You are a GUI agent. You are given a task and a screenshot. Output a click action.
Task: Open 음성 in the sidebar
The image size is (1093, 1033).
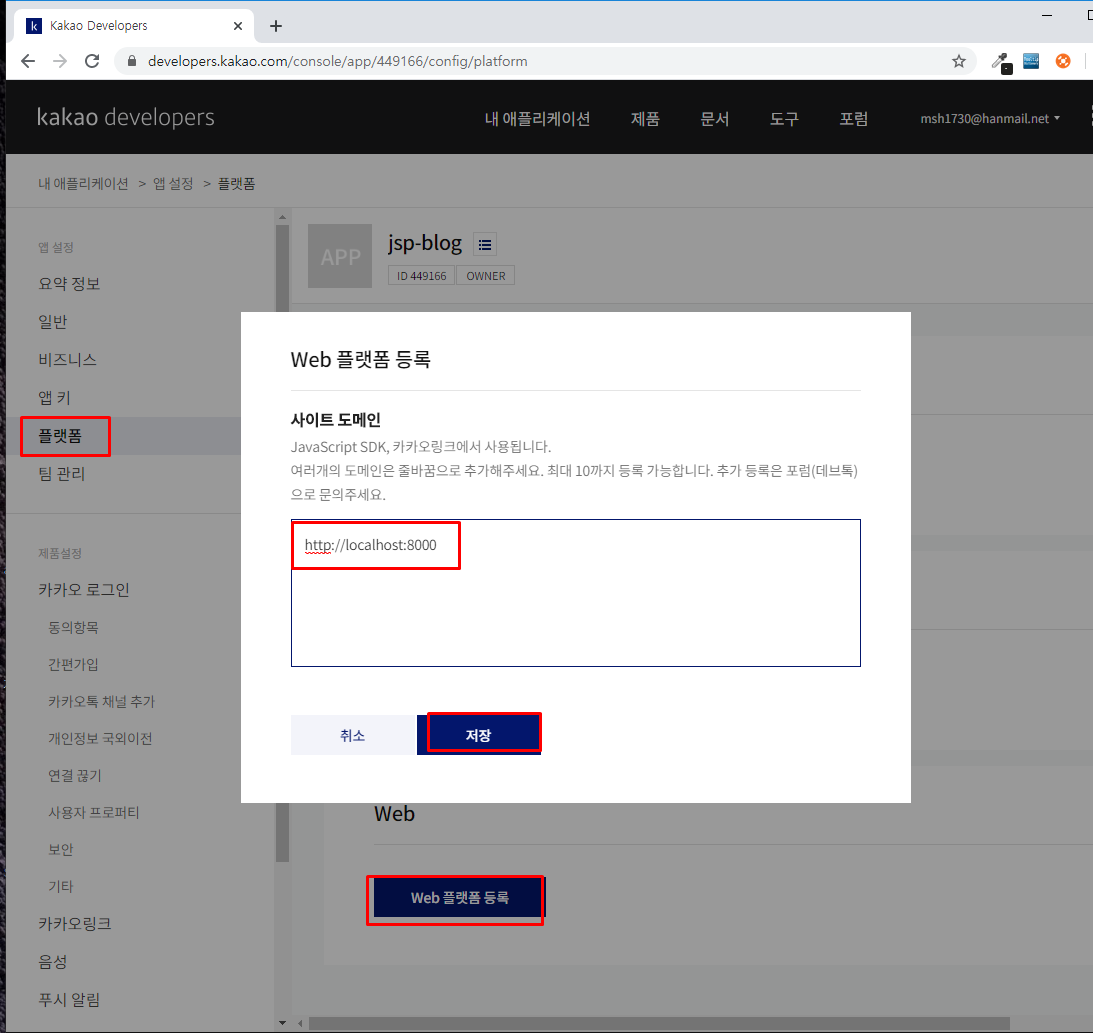(x=53, y=962)
